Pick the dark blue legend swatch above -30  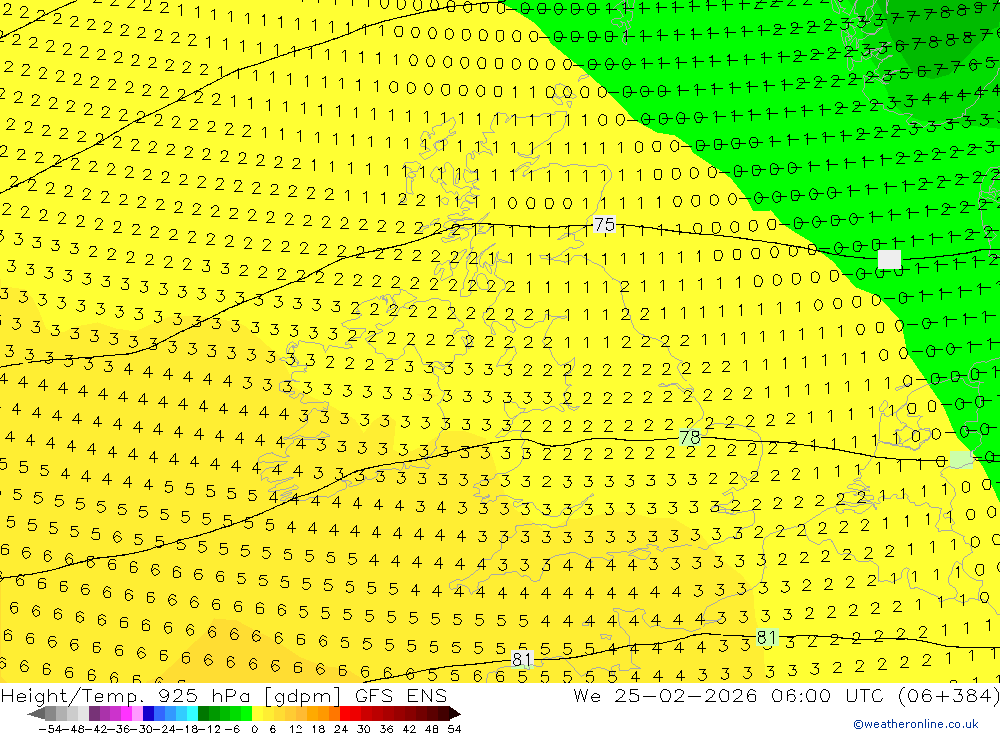pos(148,714)
